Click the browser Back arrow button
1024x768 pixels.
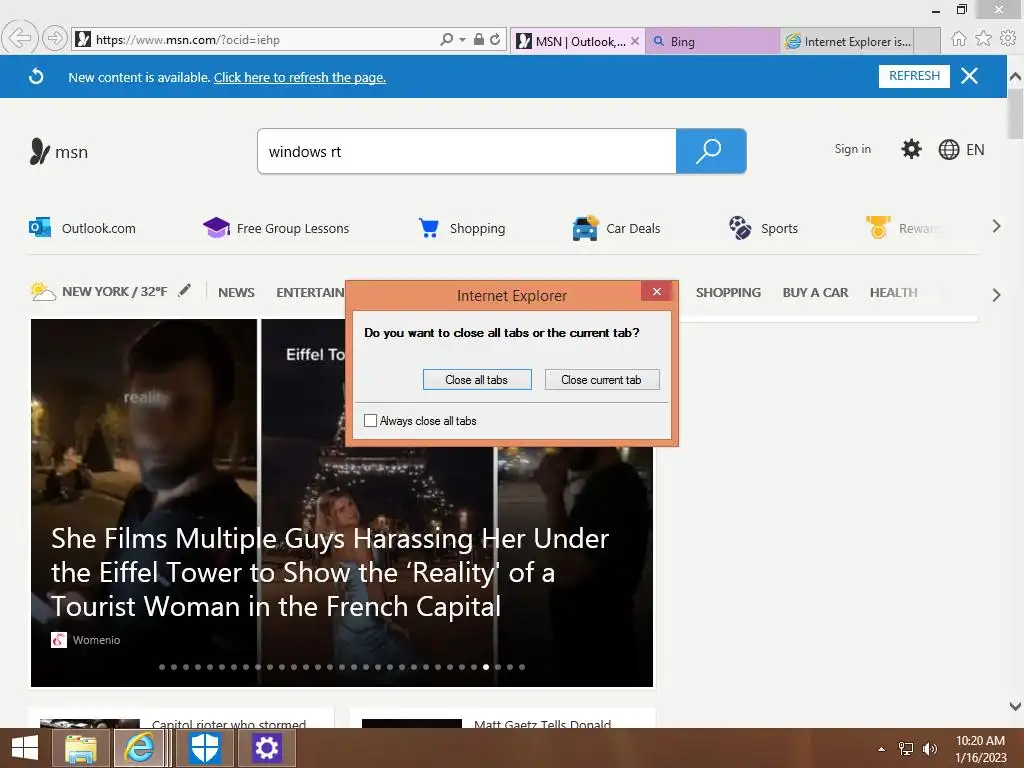point(20,39)
